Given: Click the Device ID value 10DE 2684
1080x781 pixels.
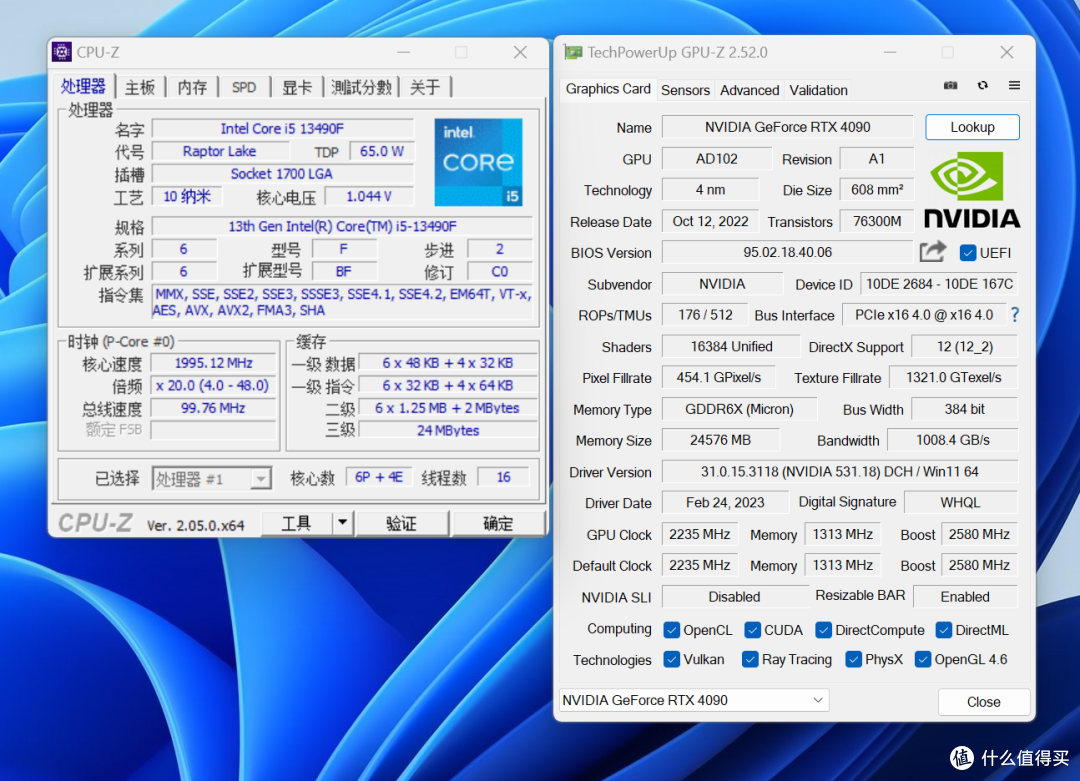Looking at the screenshot, I should click(939, 284).
